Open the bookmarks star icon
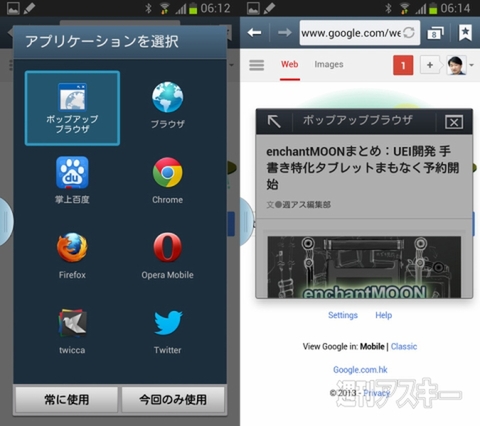This screenshot has height=426, width=480. (x=465, y=33)
